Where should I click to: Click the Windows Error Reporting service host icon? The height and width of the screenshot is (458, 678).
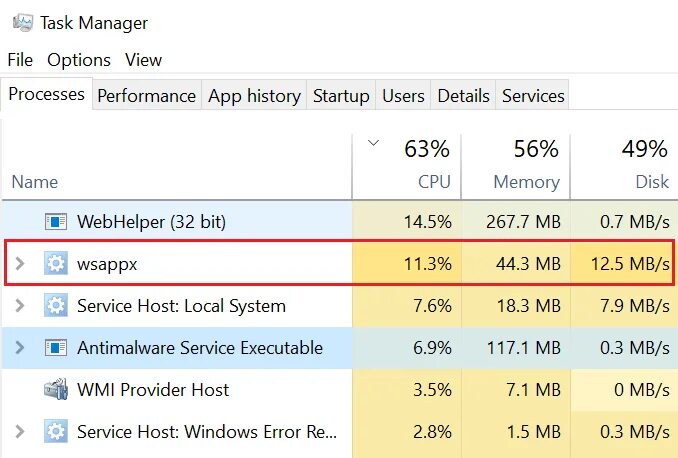[x=56, y=432]
